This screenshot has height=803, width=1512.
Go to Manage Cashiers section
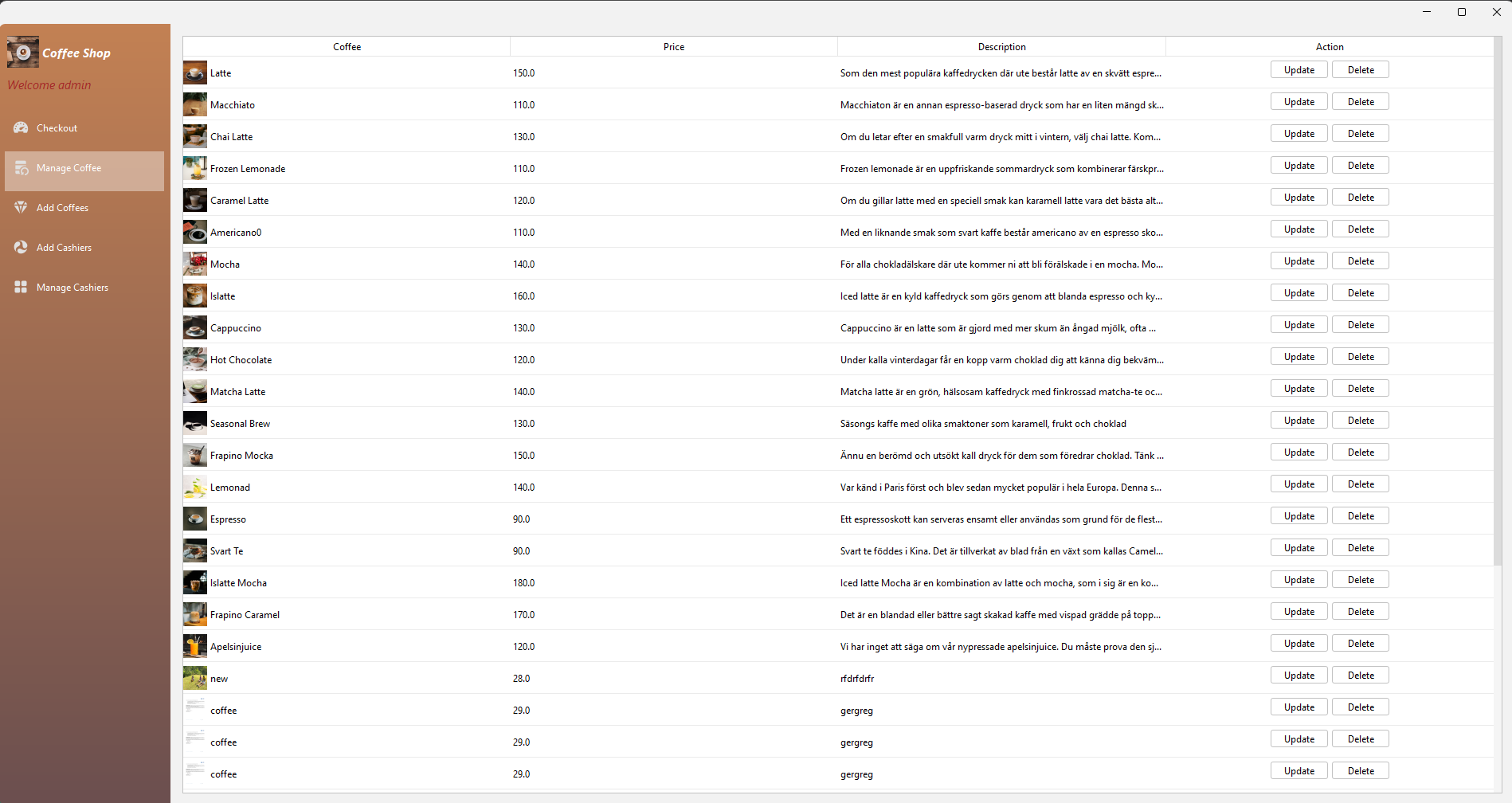pos(72,288)
